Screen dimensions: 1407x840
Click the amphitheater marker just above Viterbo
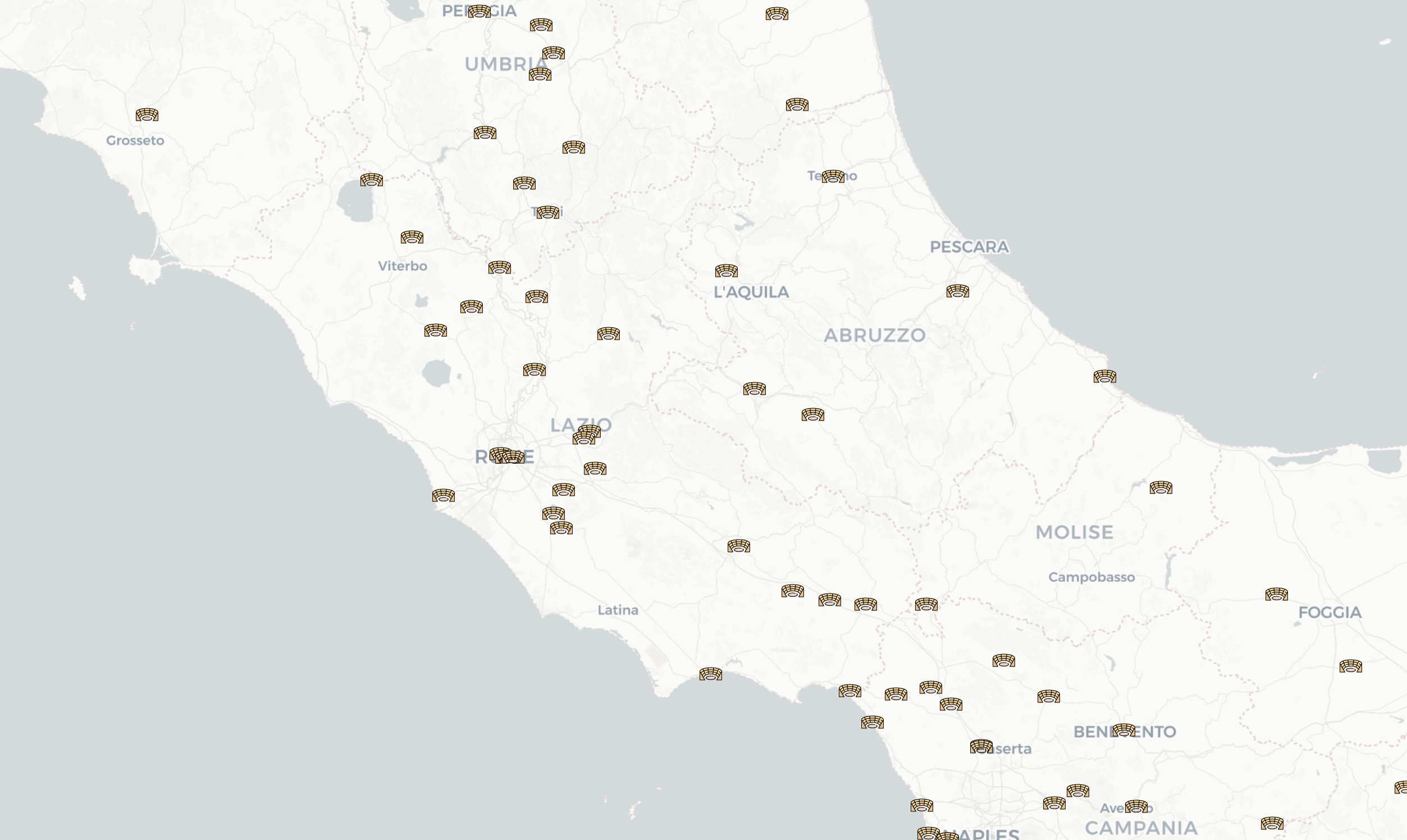click(x=412, y=237)
